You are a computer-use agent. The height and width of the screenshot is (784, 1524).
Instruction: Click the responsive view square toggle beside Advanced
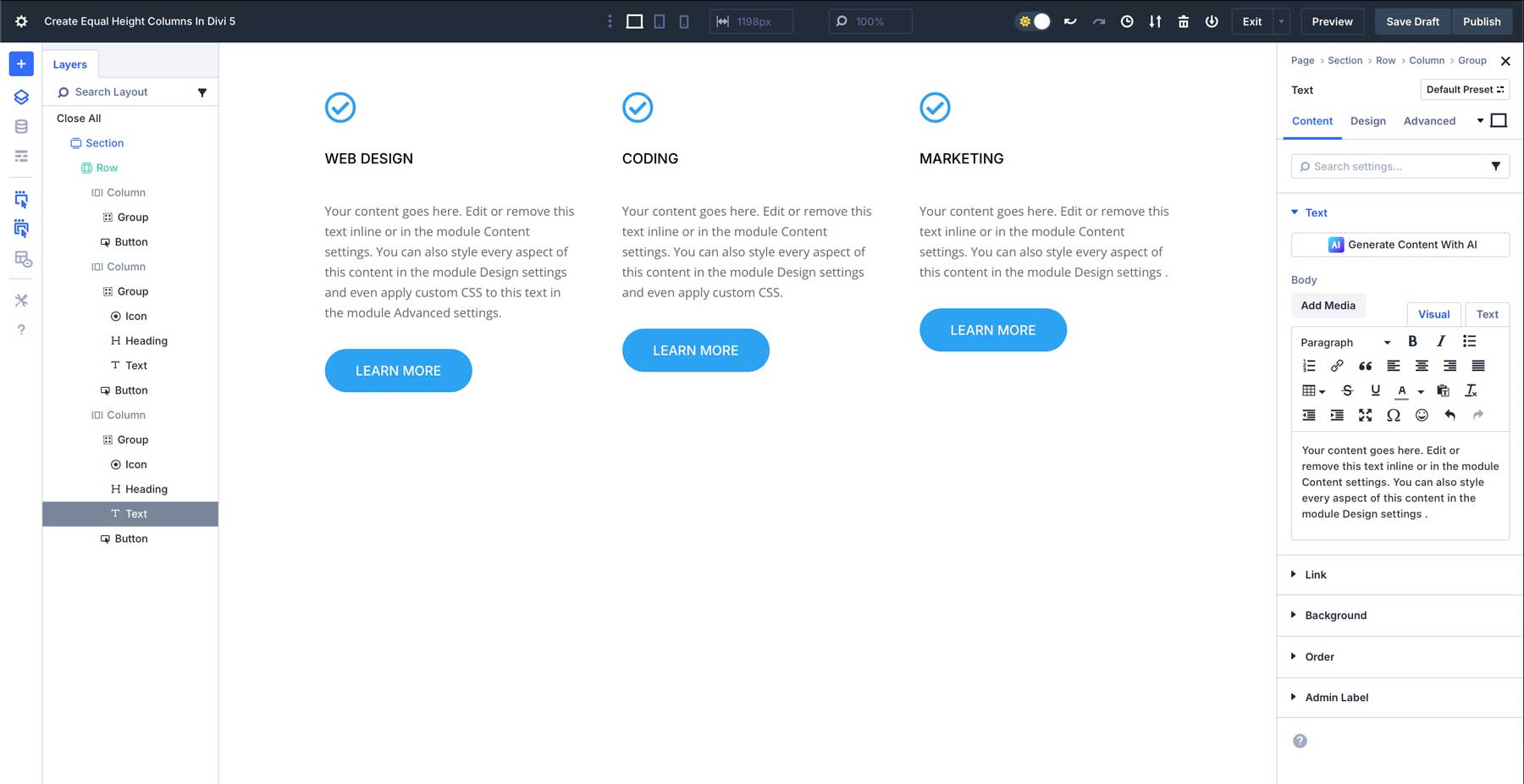[1499, 120]
